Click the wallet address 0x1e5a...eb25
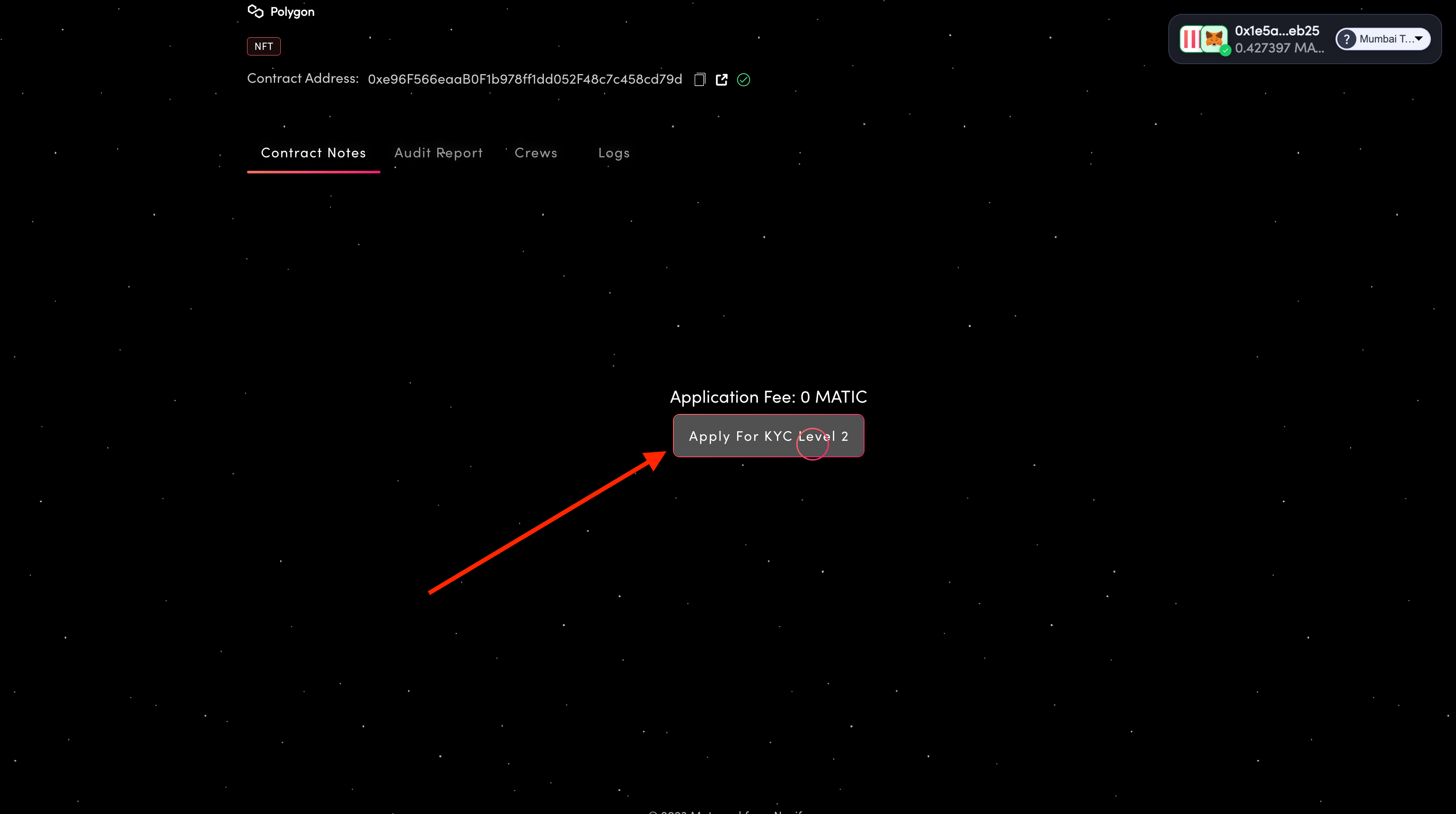 [1277, 30]
